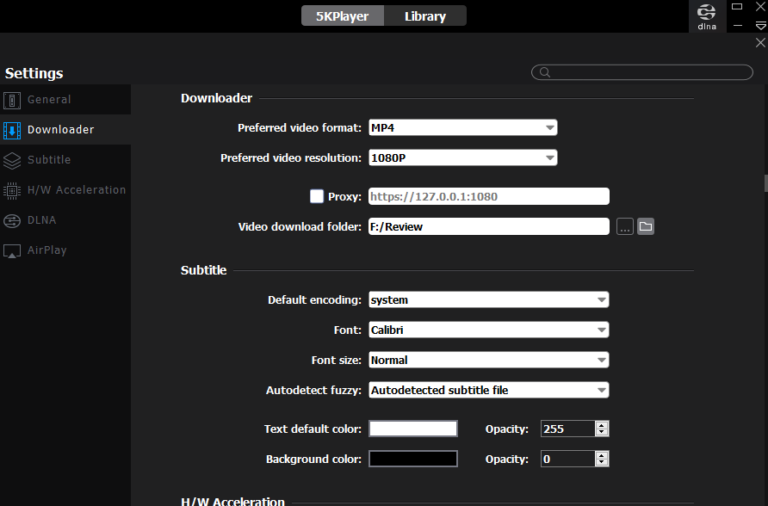Expand the Preferred video format dropdown
Screen dimensions: 768x506
tap(462, 128)
